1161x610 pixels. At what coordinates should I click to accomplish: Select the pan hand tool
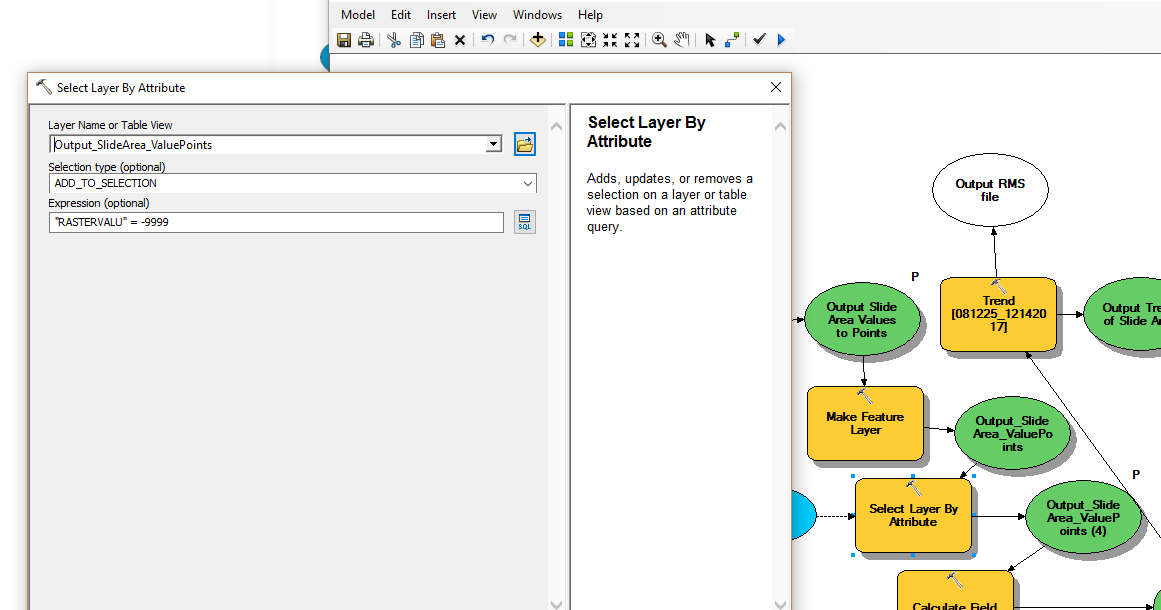point(682,40)
